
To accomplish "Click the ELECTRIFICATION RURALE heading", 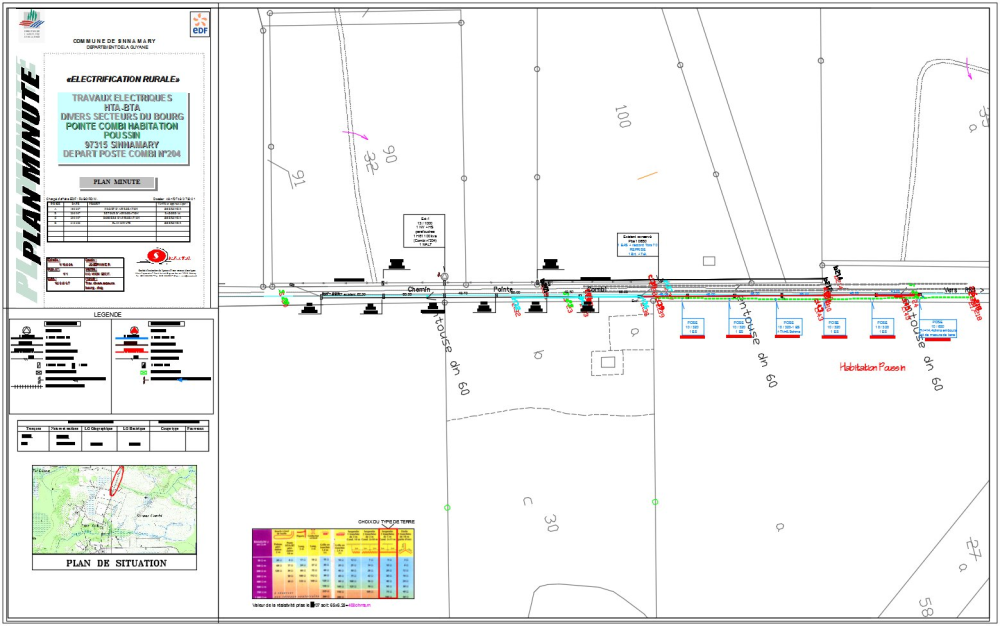I will pos(124,78).
